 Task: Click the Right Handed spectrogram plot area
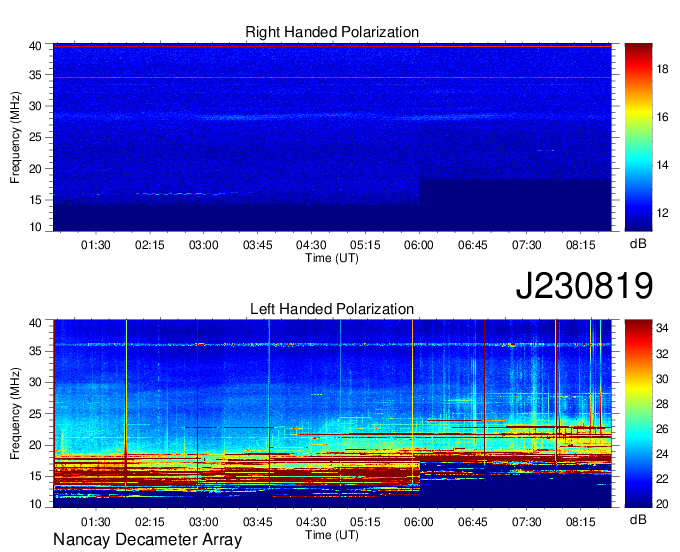332,137
